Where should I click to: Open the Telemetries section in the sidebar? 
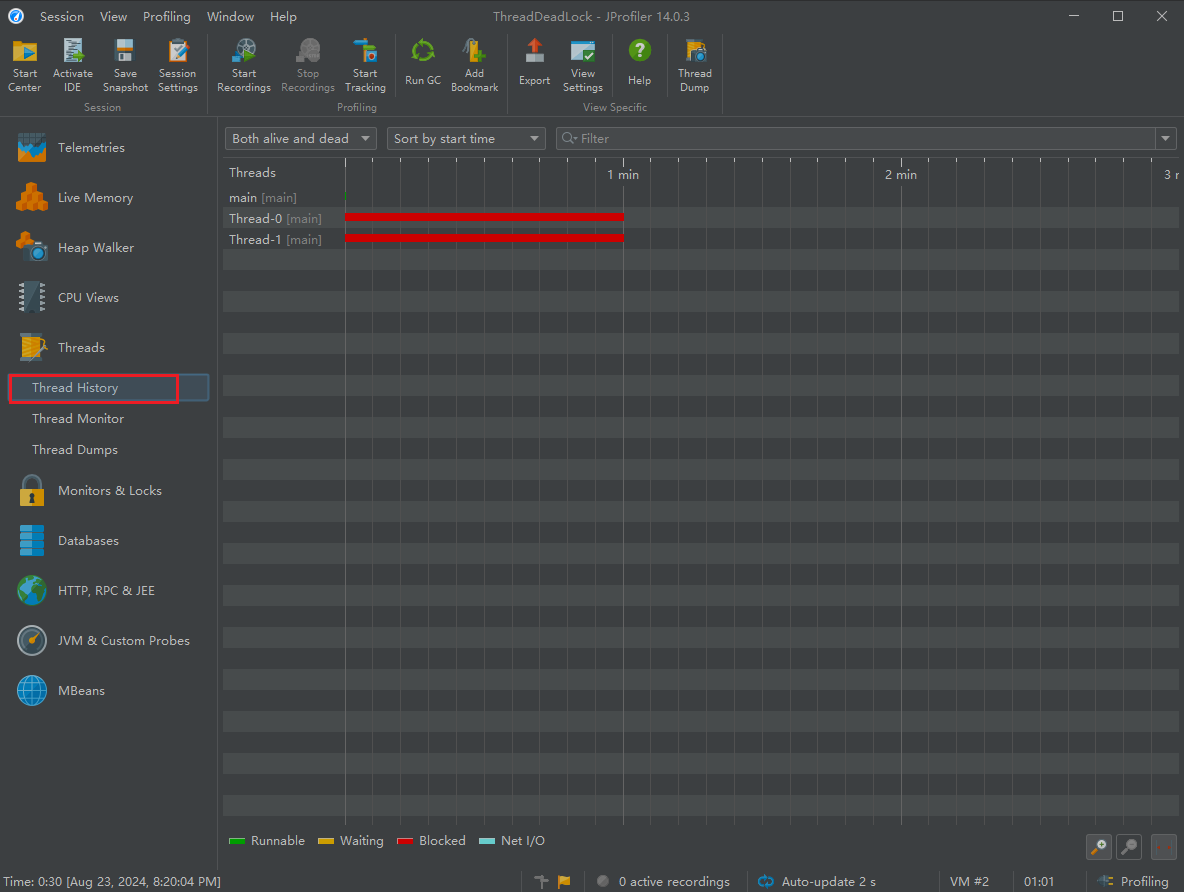pyautogui.click(x=109, y=147)
